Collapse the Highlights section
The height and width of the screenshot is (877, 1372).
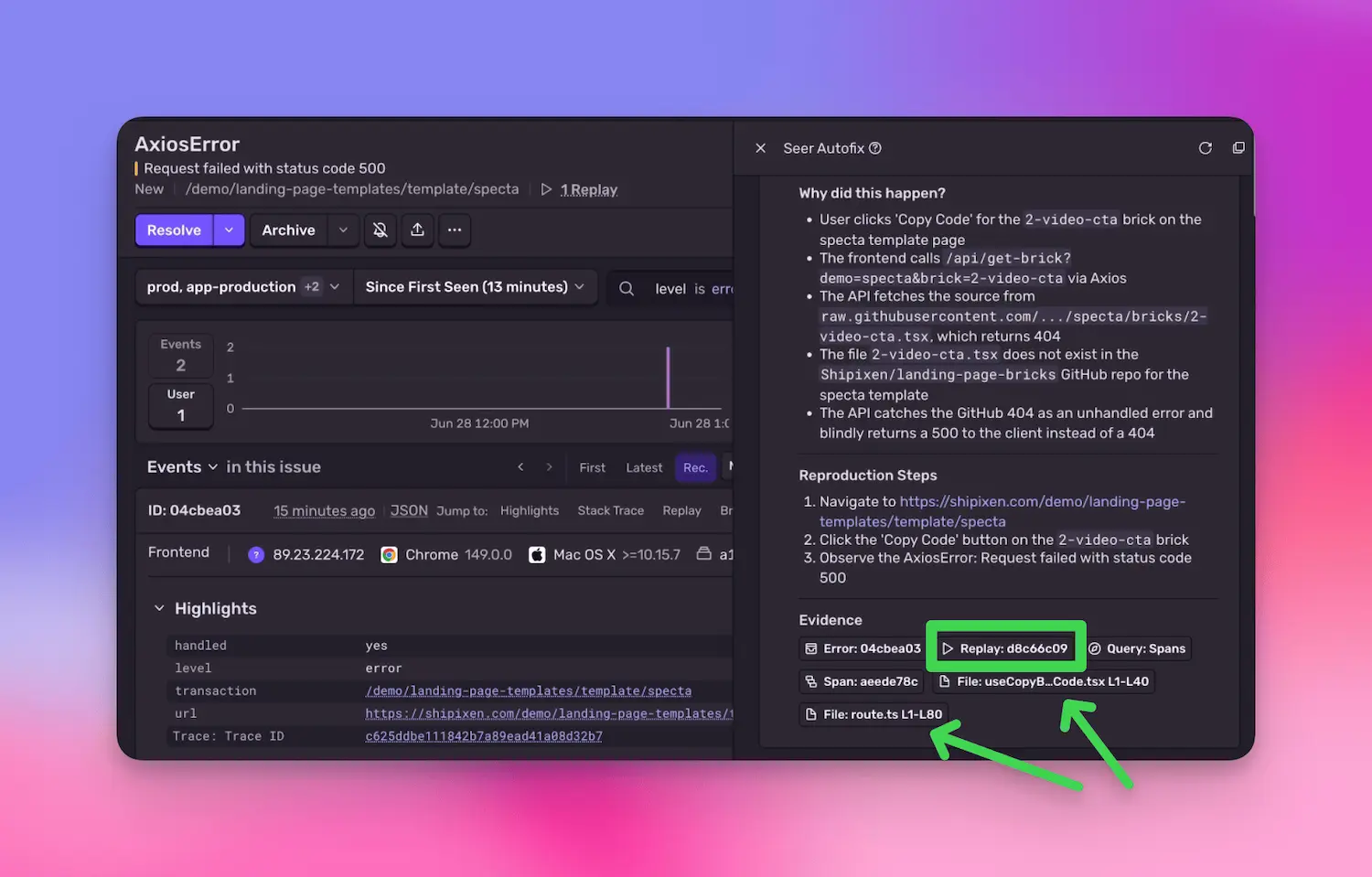(159, 608)
